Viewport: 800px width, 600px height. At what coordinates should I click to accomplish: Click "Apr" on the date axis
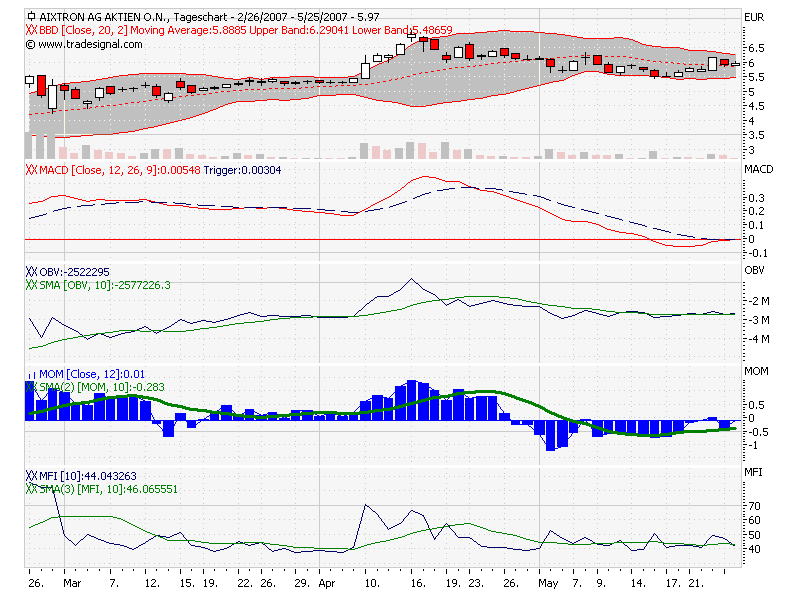[x=327, y=581]
